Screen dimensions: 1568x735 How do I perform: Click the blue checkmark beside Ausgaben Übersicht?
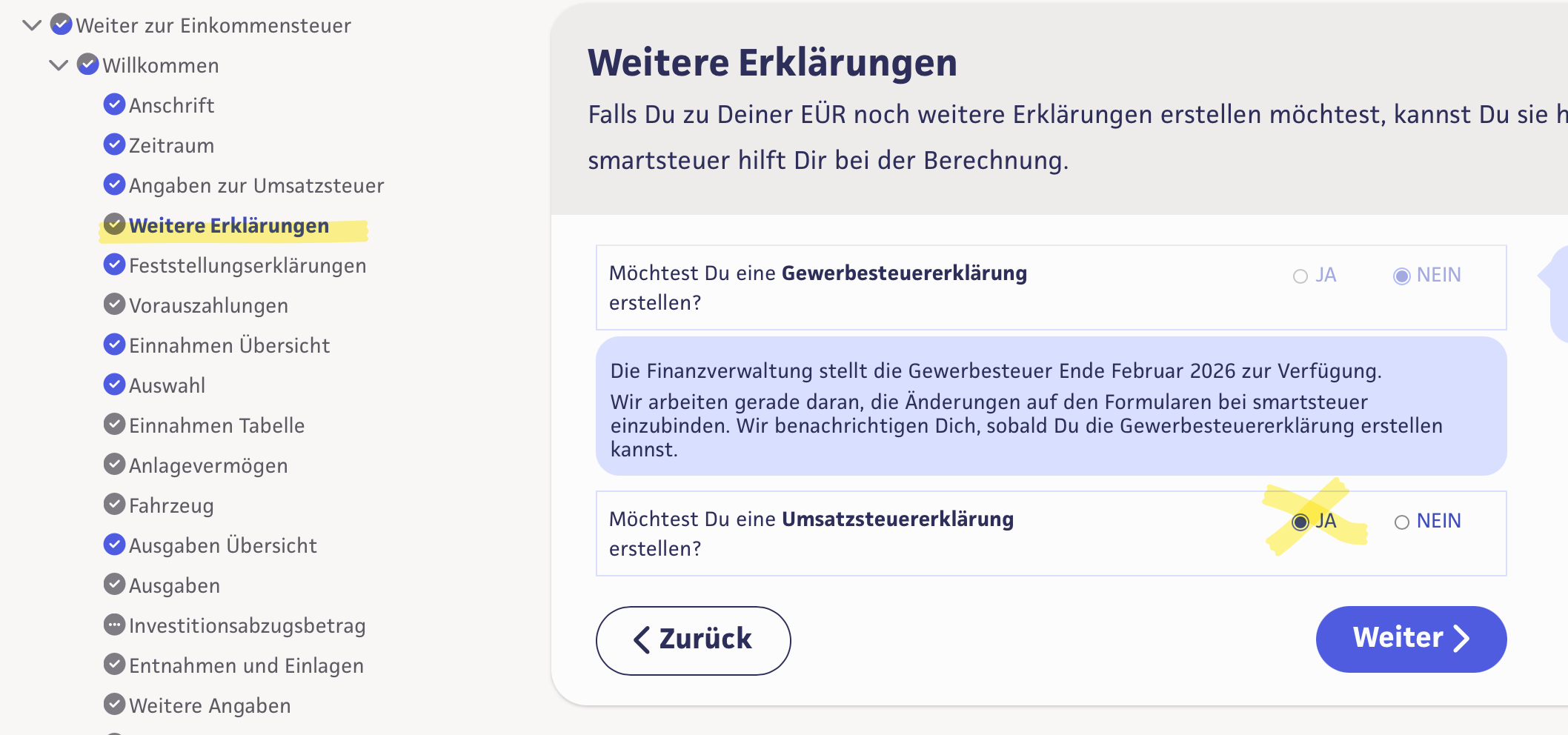point(114,545)
